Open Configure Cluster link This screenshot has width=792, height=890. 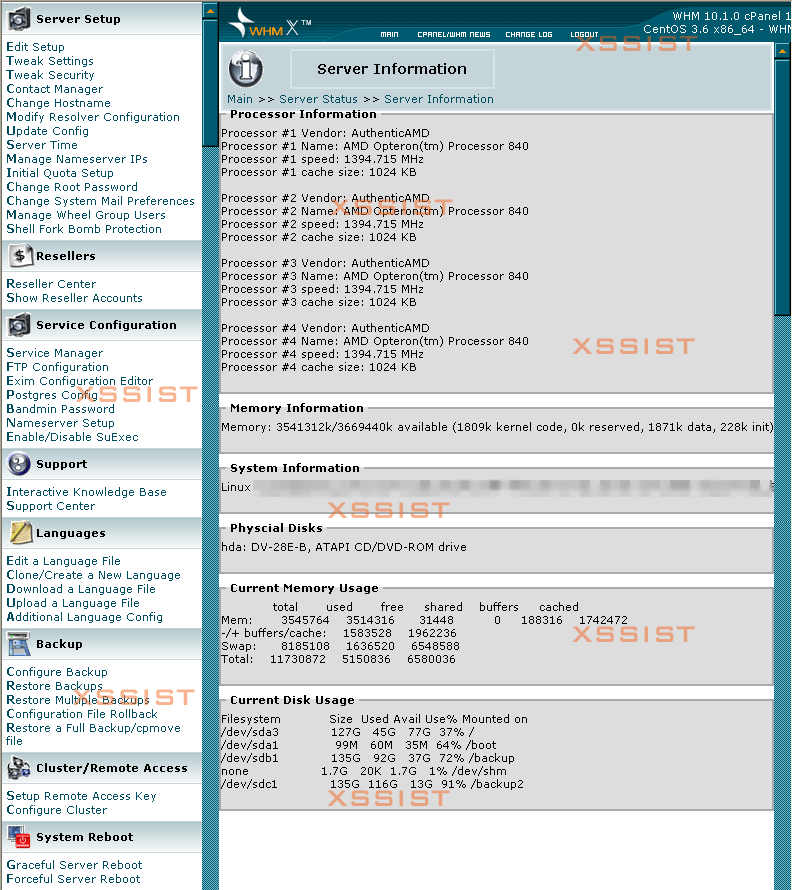click(x=57, y=810)
